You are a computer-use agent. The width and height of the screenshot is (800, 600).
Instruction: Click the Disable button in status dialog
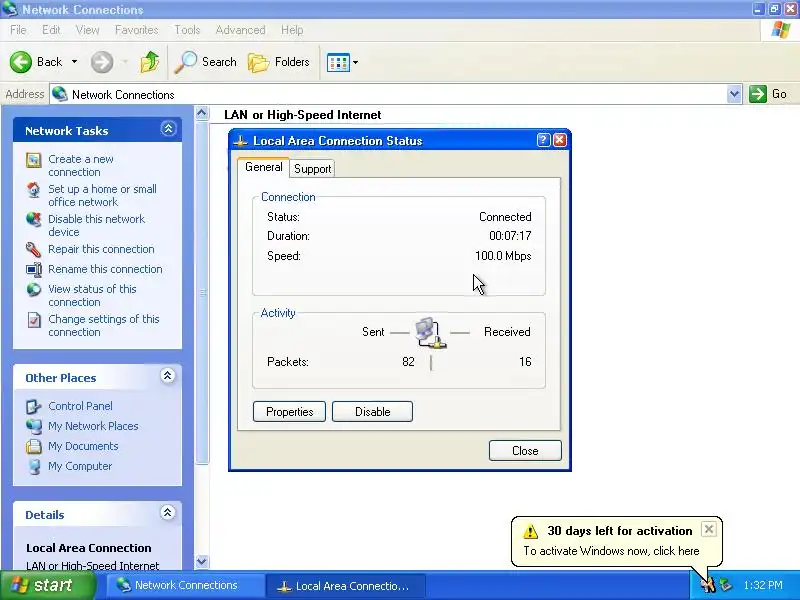(x=372, y=412)
